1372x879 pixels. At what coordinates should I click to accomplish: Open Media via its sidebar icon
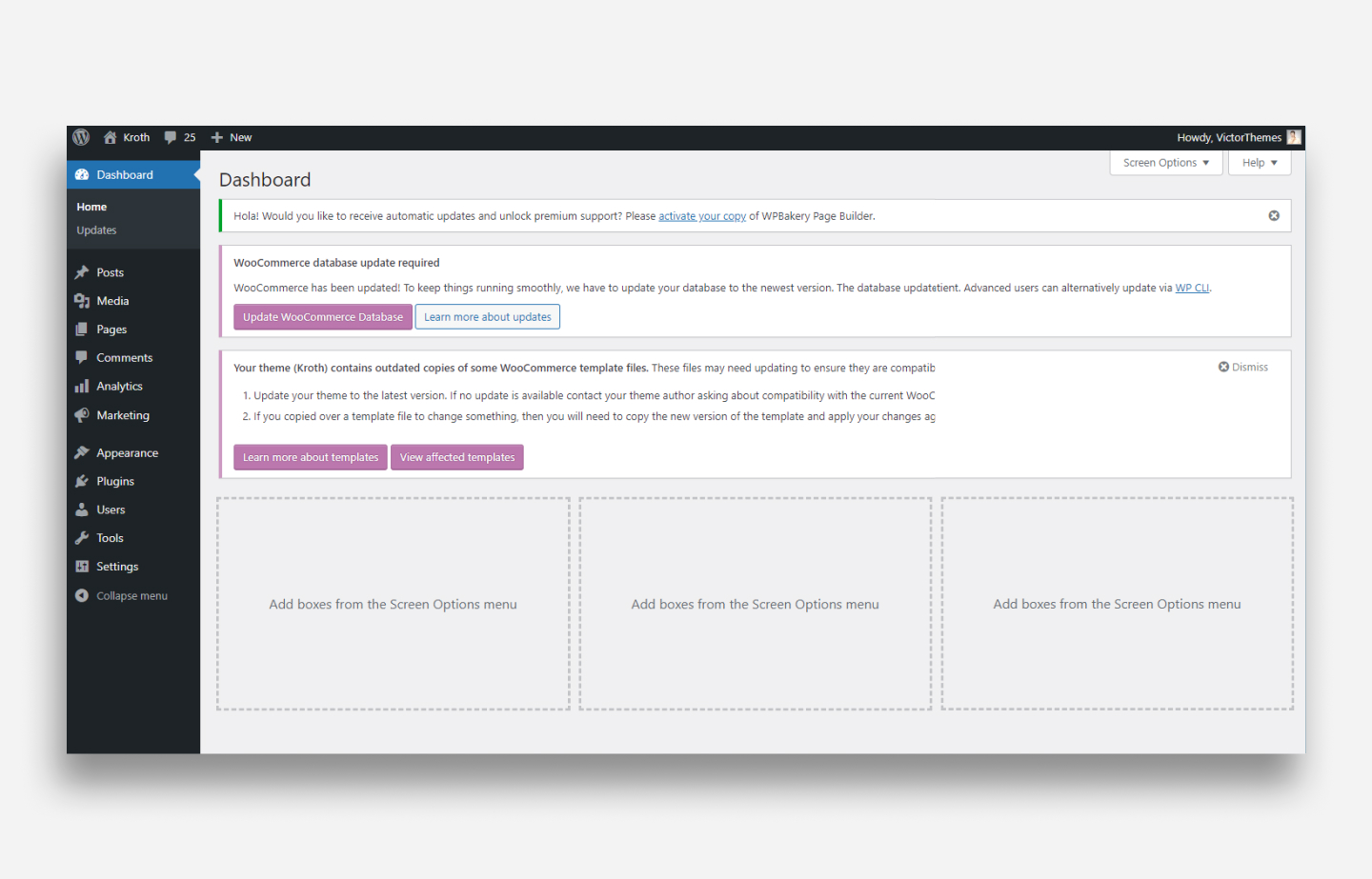(x=81, y=300)
